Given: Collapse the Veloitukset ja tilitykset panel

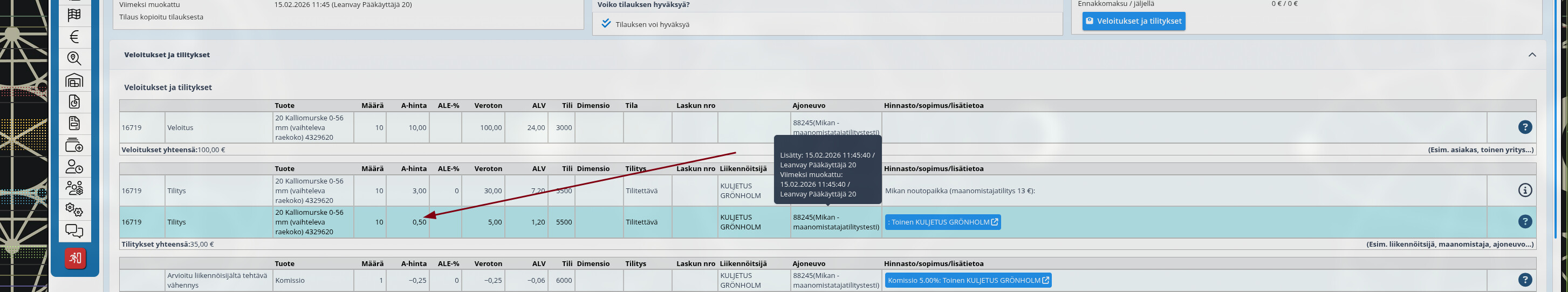Looking at the screenshot, I should [1531, 55].
